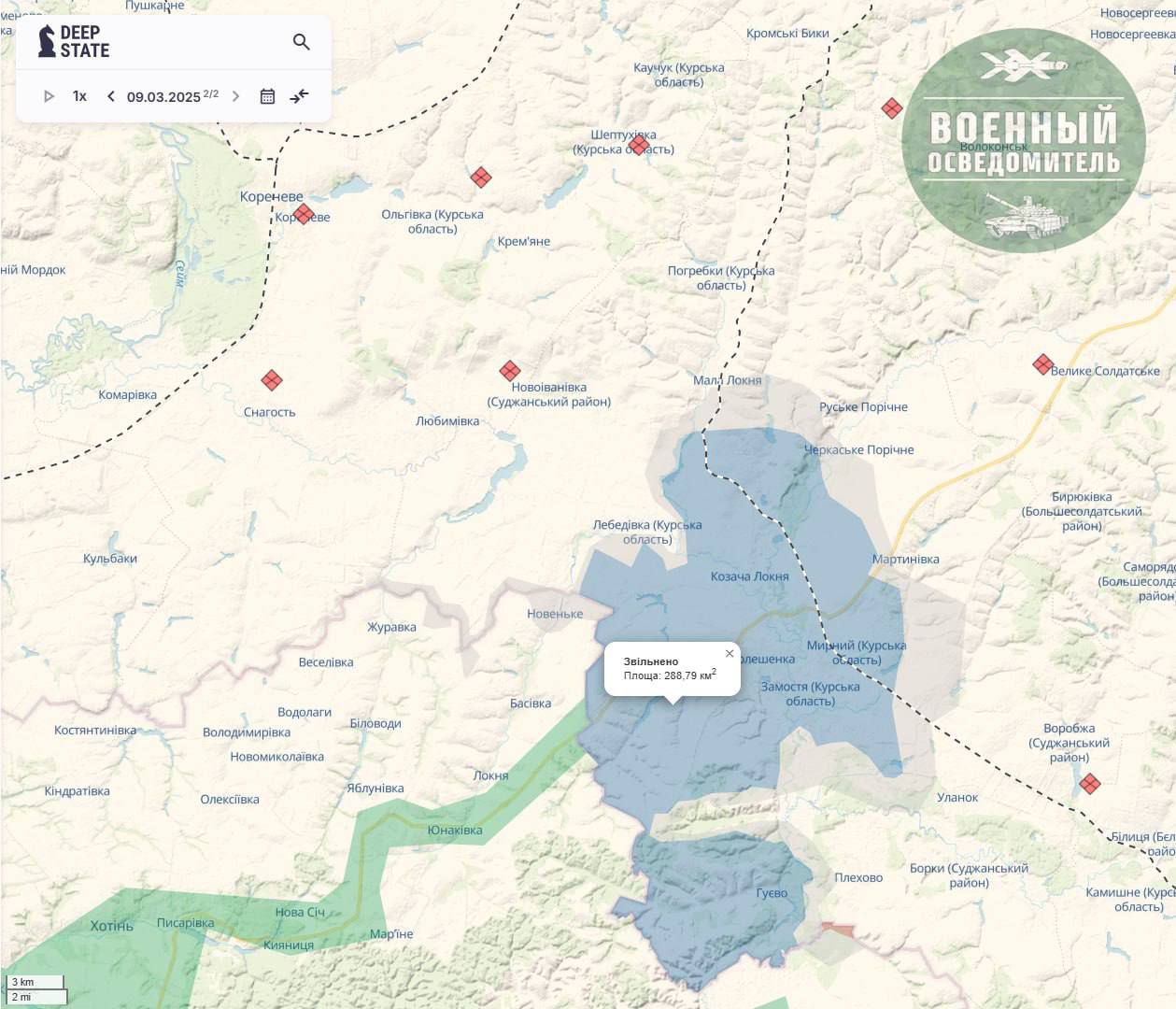1176x1009 pixels.
Task: Click the Уланок label
Action: [x=957, y=797]
